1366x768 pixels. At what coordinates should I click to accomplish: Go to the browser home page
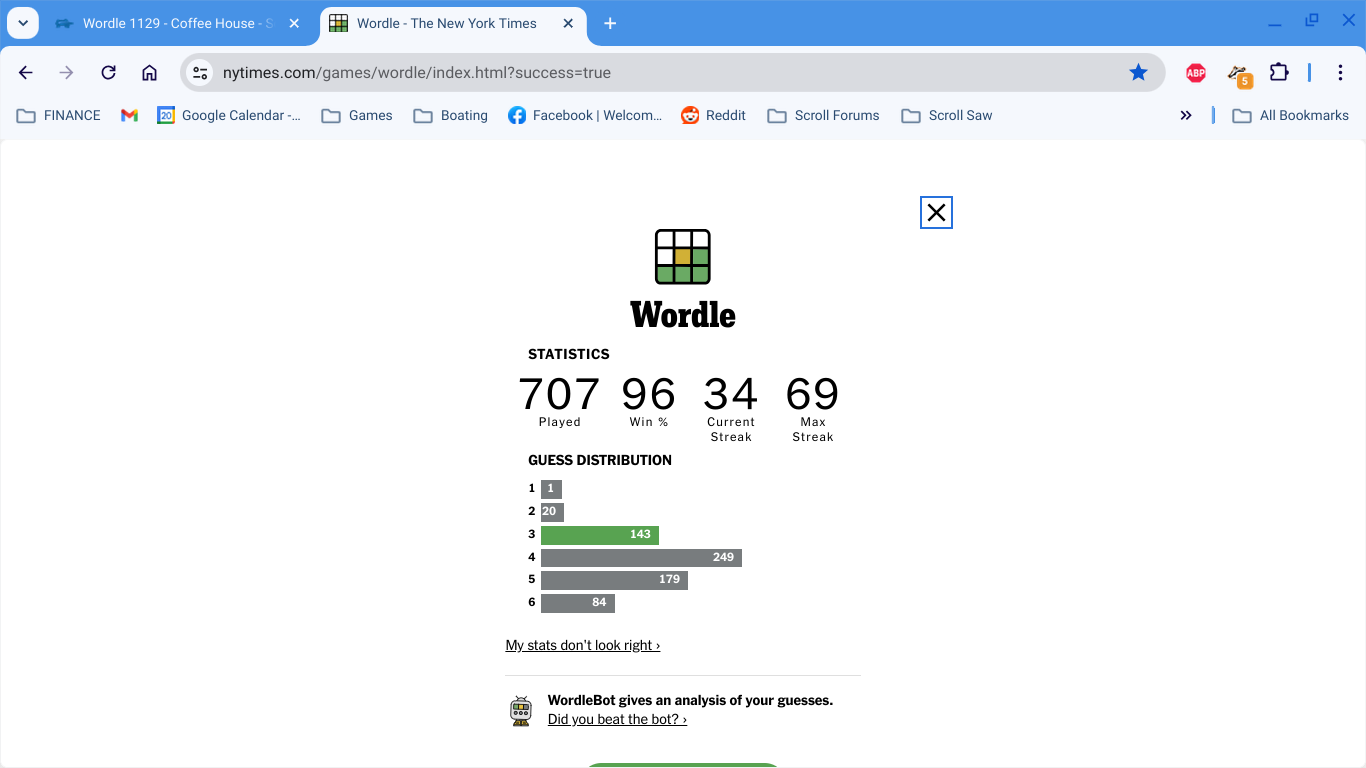(149, 72)
